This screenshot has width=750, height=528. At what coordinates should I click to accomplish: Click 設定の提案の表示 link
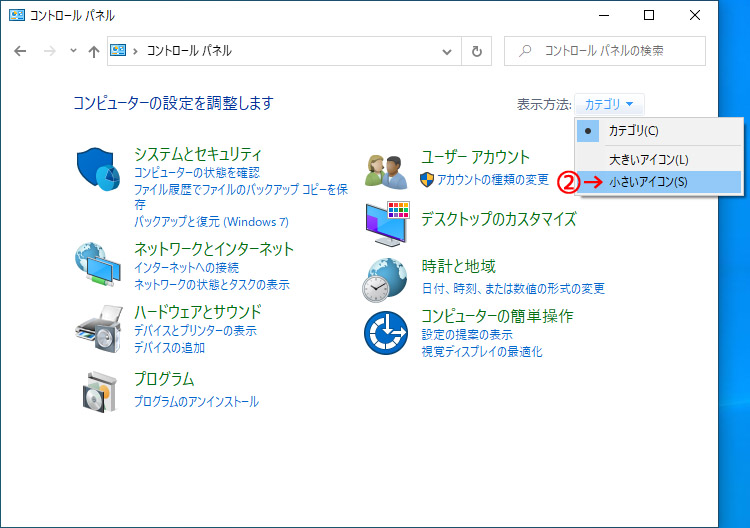(467, 334)
